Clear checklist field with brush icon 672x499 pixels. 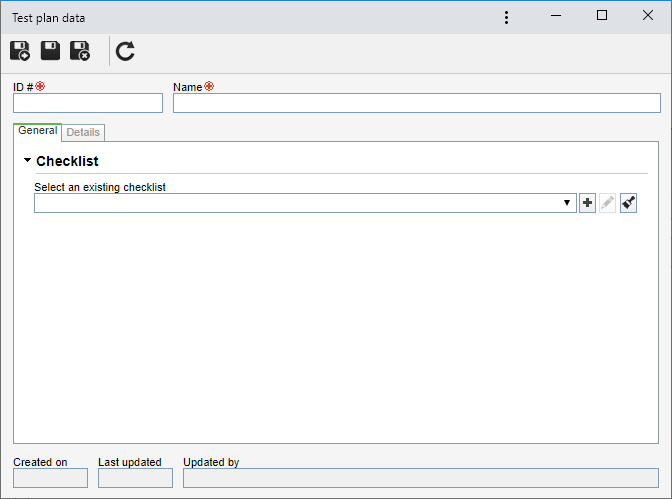(628, 203)
